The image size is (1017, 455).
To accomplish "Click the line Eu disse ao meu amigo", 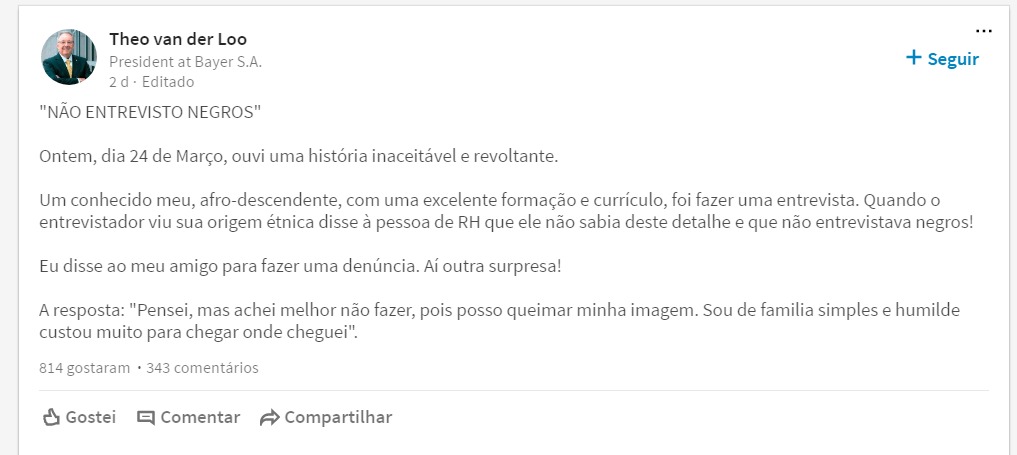I will [x=300, y=266].
